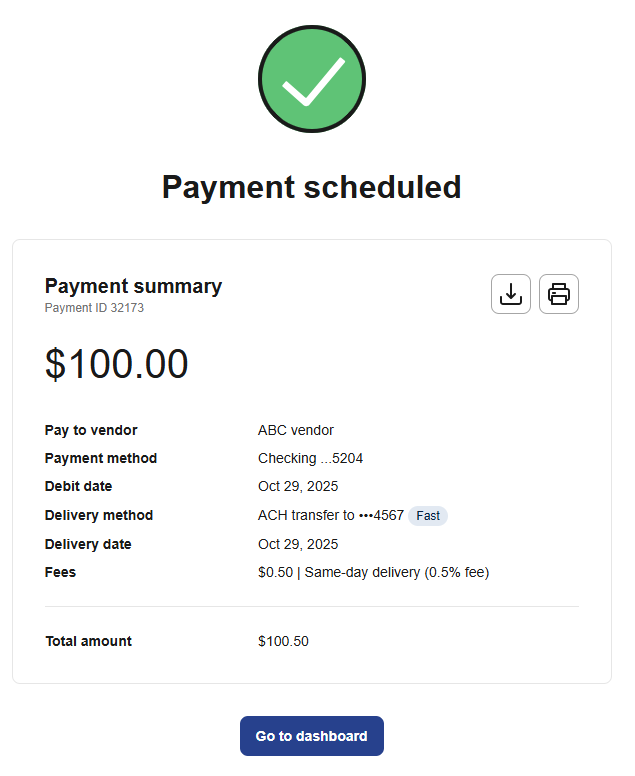Click the ABC vendor name

(296, 430)
